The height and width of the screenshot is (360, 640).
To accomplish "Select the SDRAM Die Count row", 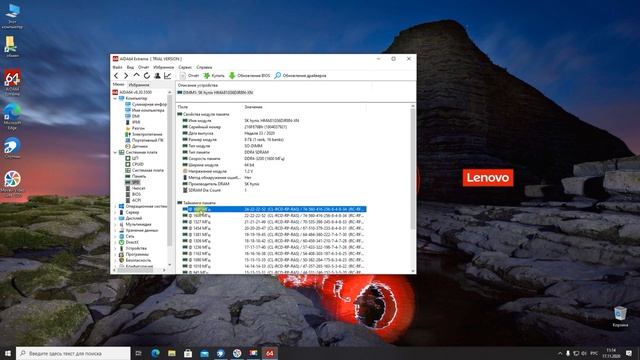I will pyautogui.click(x=271, y=190).
